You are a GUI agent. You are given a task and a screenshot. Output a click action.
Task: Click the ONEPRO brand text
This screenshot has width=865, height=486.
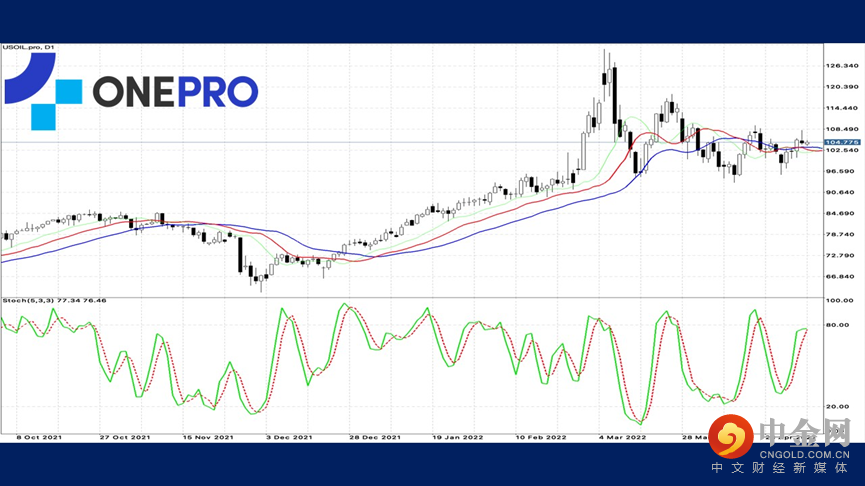pyautogui.click(x=175, y=92)
